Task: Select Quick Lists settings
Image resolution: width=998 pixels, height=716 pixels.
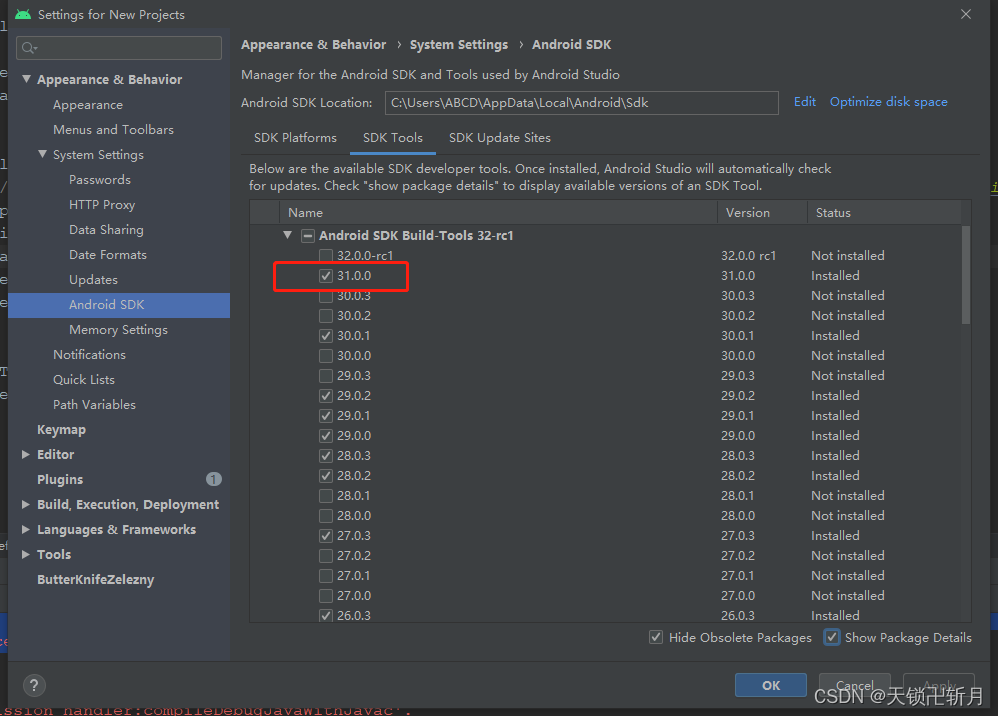Action: click(x=83, y=380)
